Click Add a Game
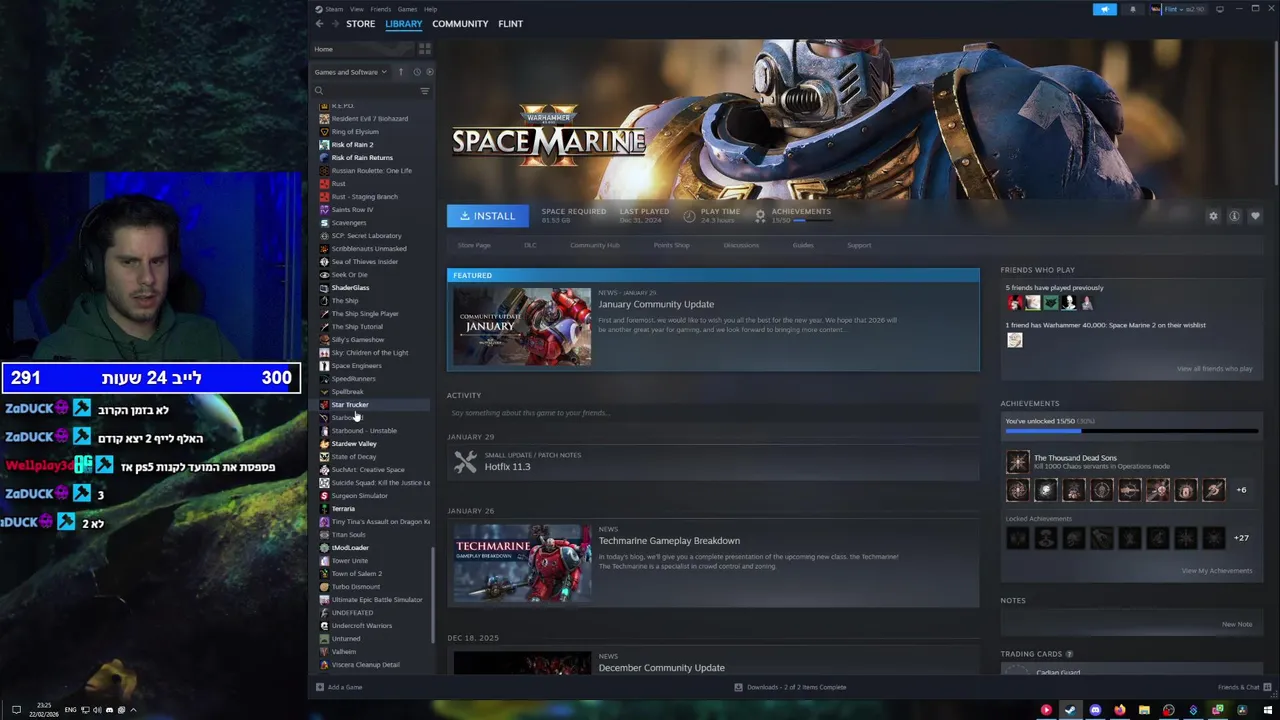 [x=339, y=687]
